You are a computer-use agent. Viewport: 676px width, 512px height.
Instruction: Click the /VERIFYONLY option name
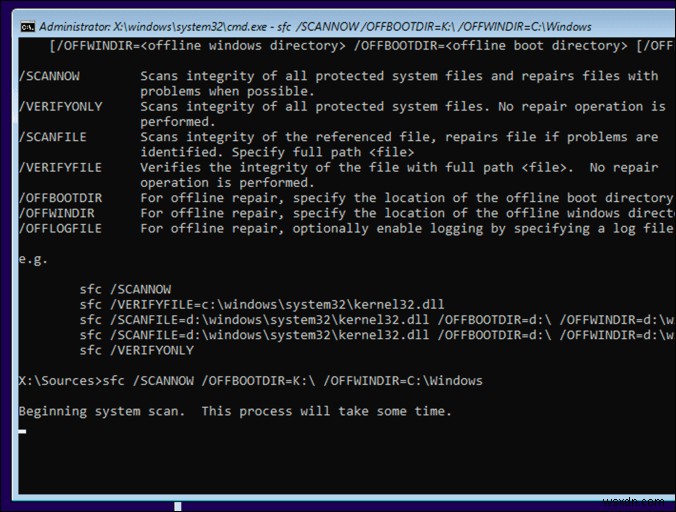coord(60,106)
